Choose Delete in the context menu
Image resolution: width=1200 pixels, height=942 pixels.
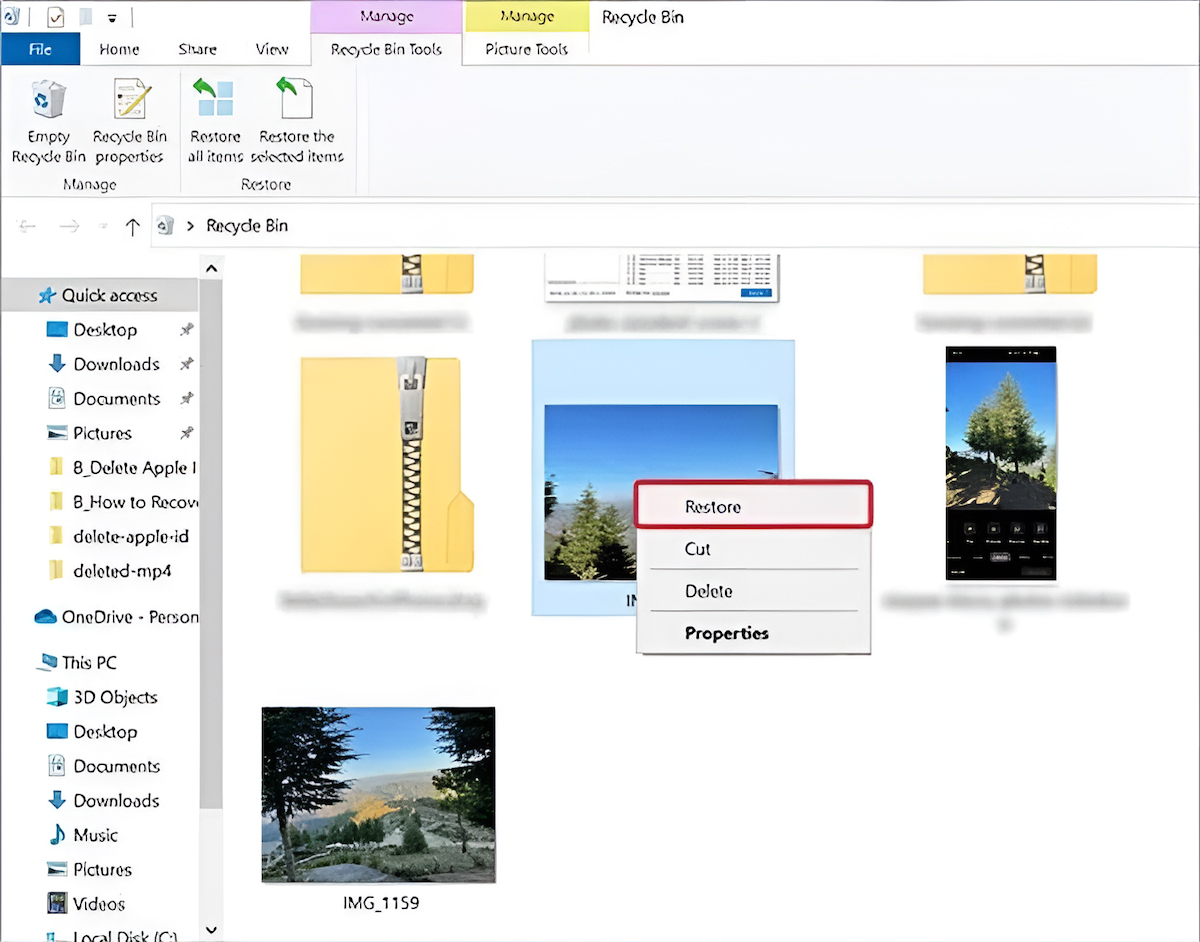click(709, 591)
